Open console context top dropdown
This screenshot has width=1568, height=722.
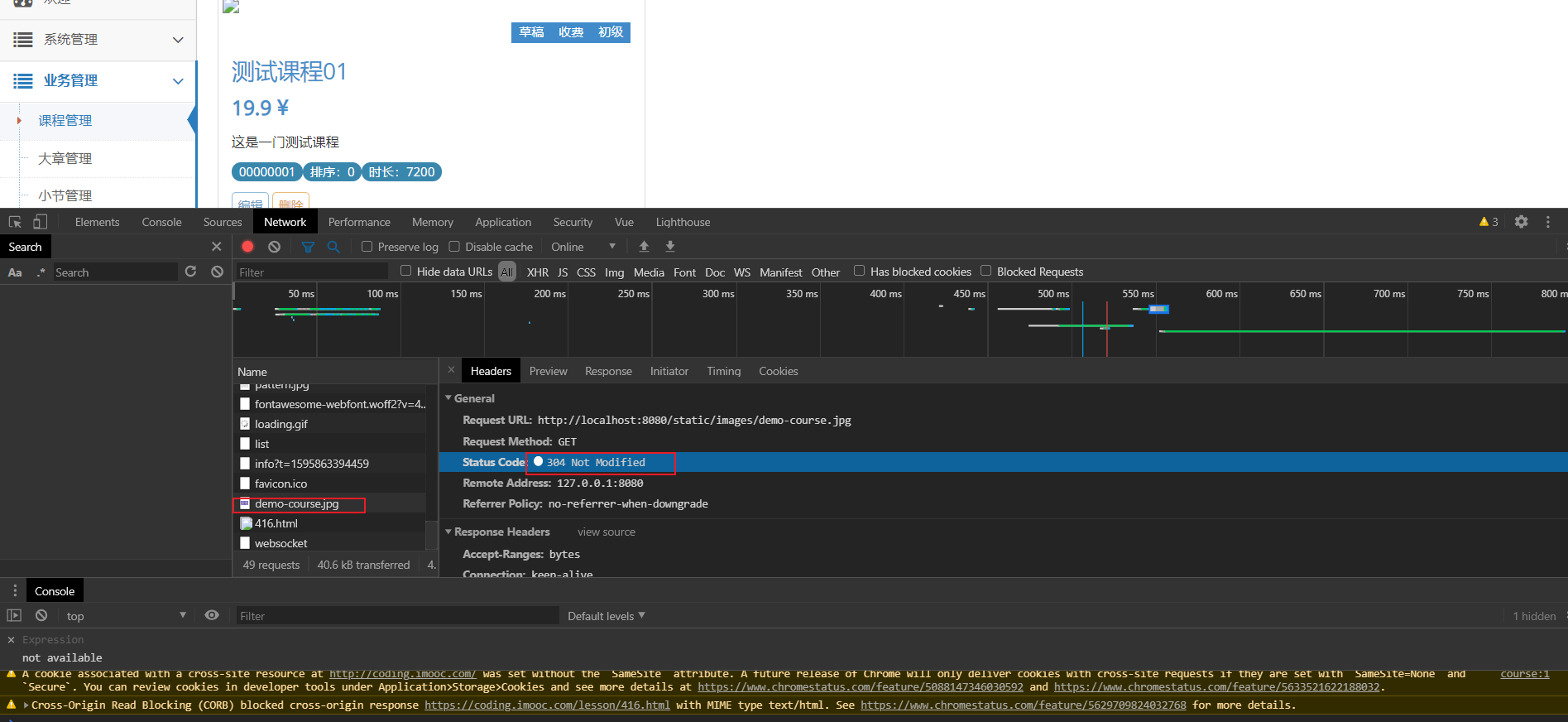[x=126, y=616]
